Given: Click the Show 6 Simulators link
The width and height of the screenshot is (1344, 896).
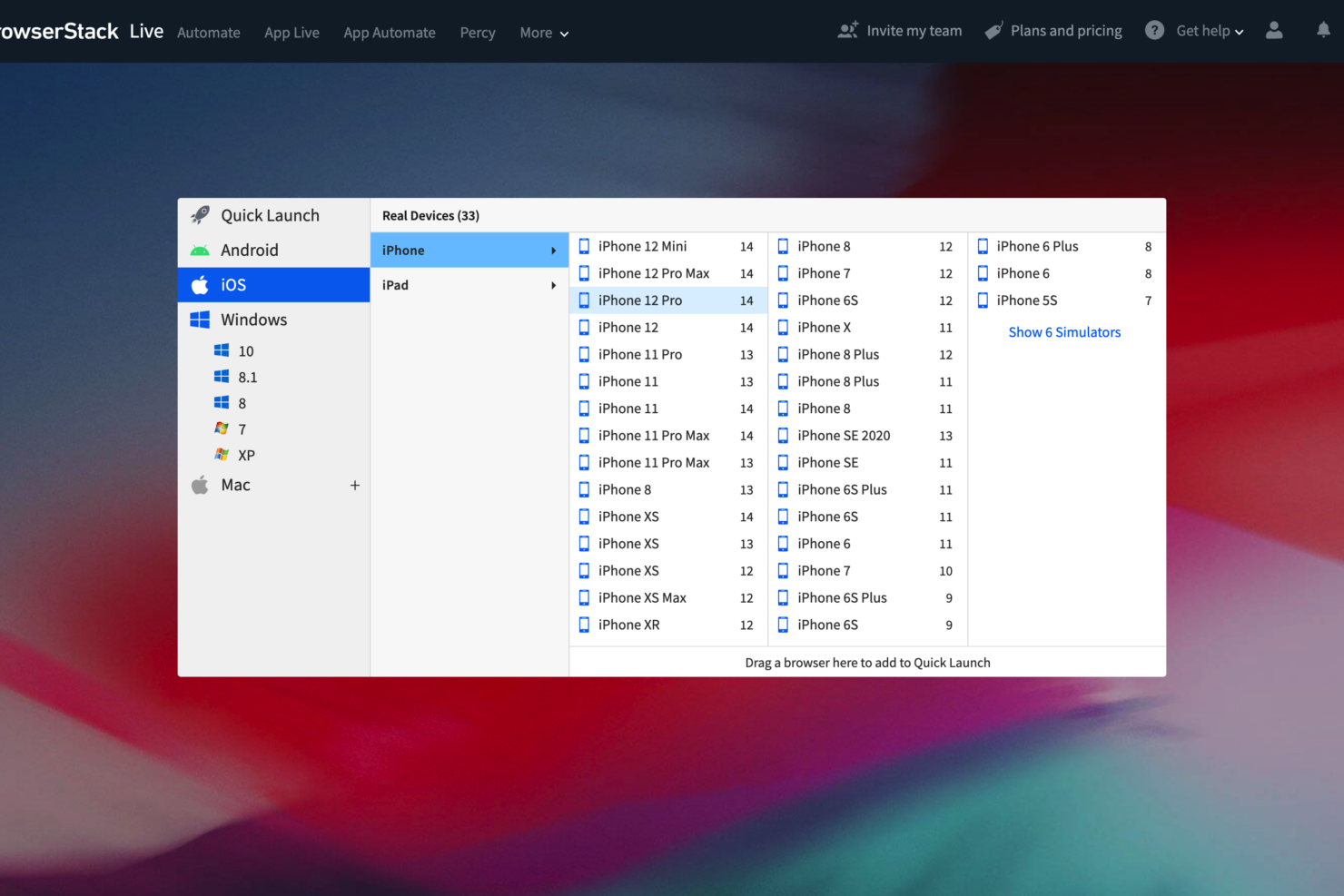Looking at the screenshot, I should (x=1064, y=332).
